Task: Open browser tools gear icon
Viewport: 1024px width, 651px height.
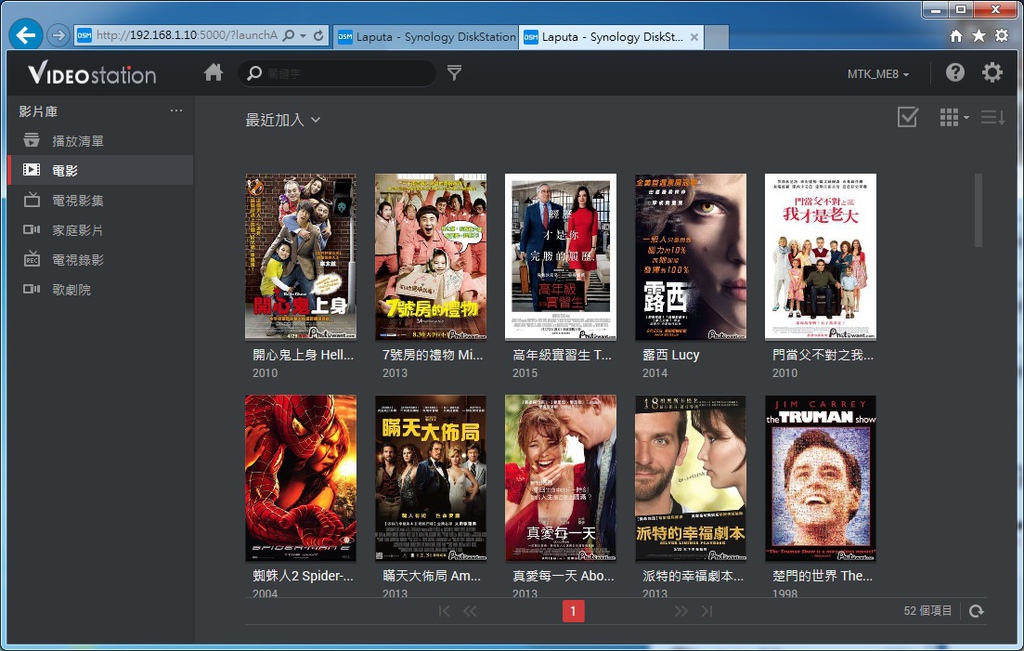Action: pos(1001,35)
